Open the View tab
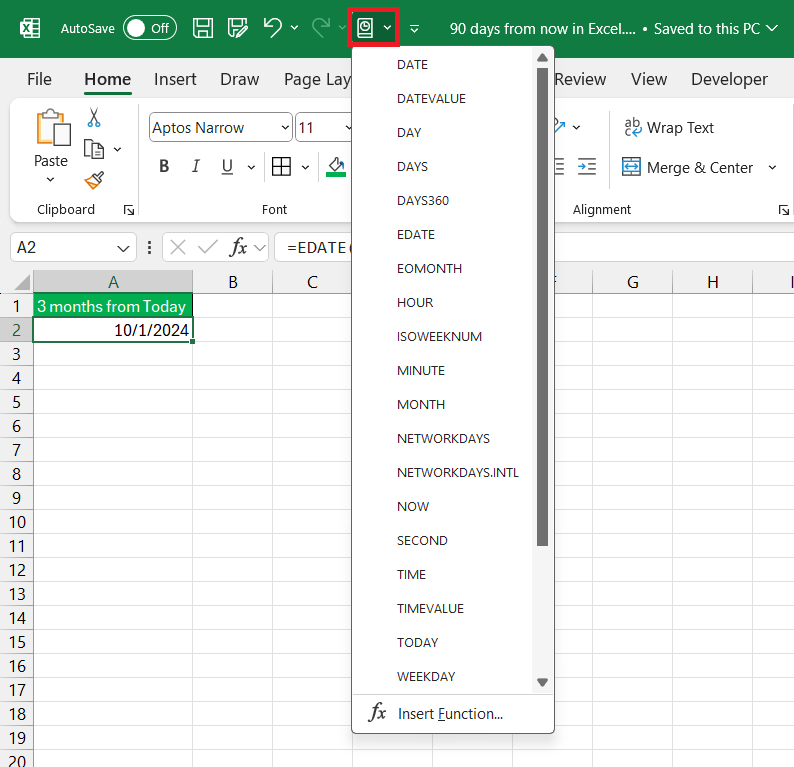Screen dimensions: 794x767 pyautogui.click(x=649, y=79)
